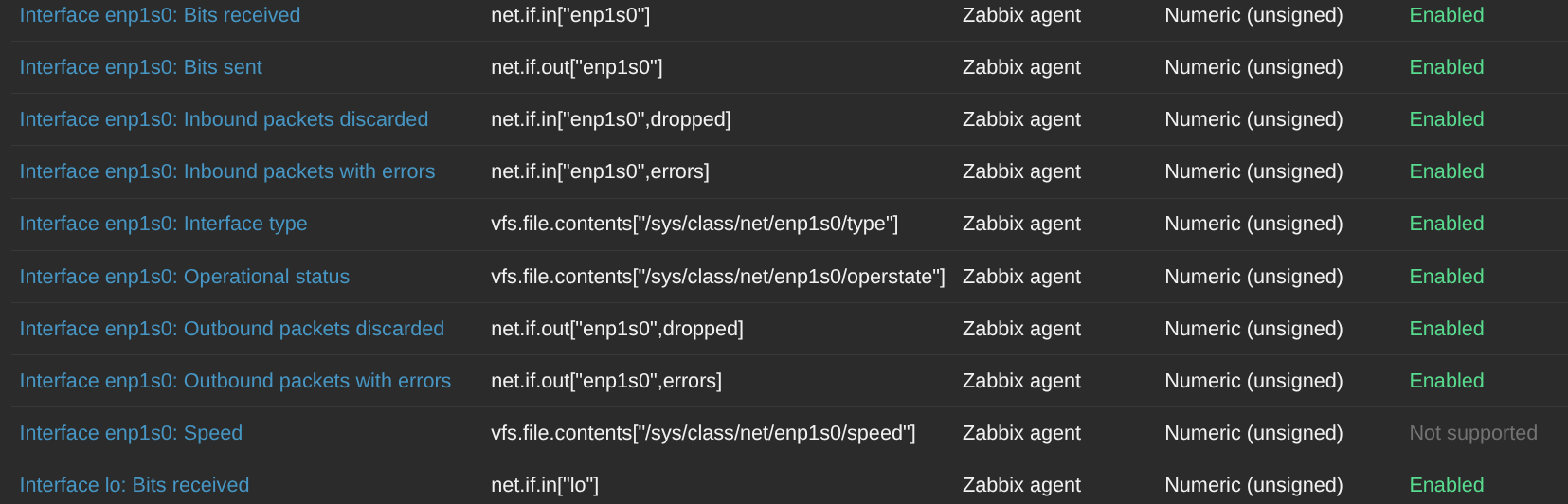
Task: Open Interface enp1s0: Interface type item
Action: click(163, 224)
